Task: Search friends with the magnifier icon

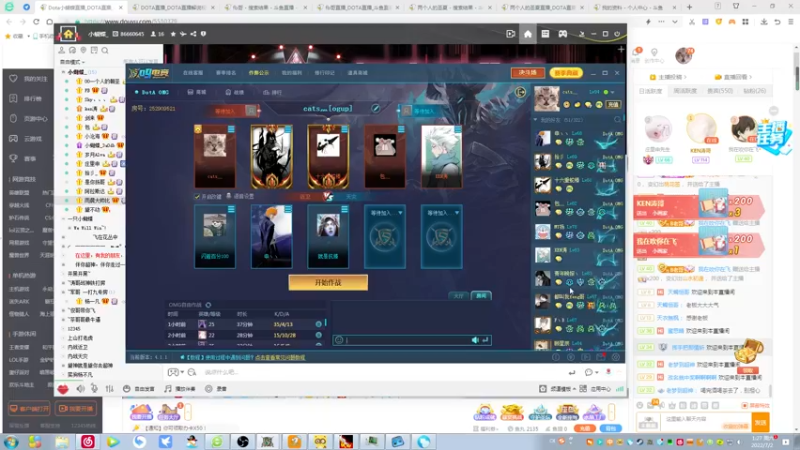Action: 617,120
